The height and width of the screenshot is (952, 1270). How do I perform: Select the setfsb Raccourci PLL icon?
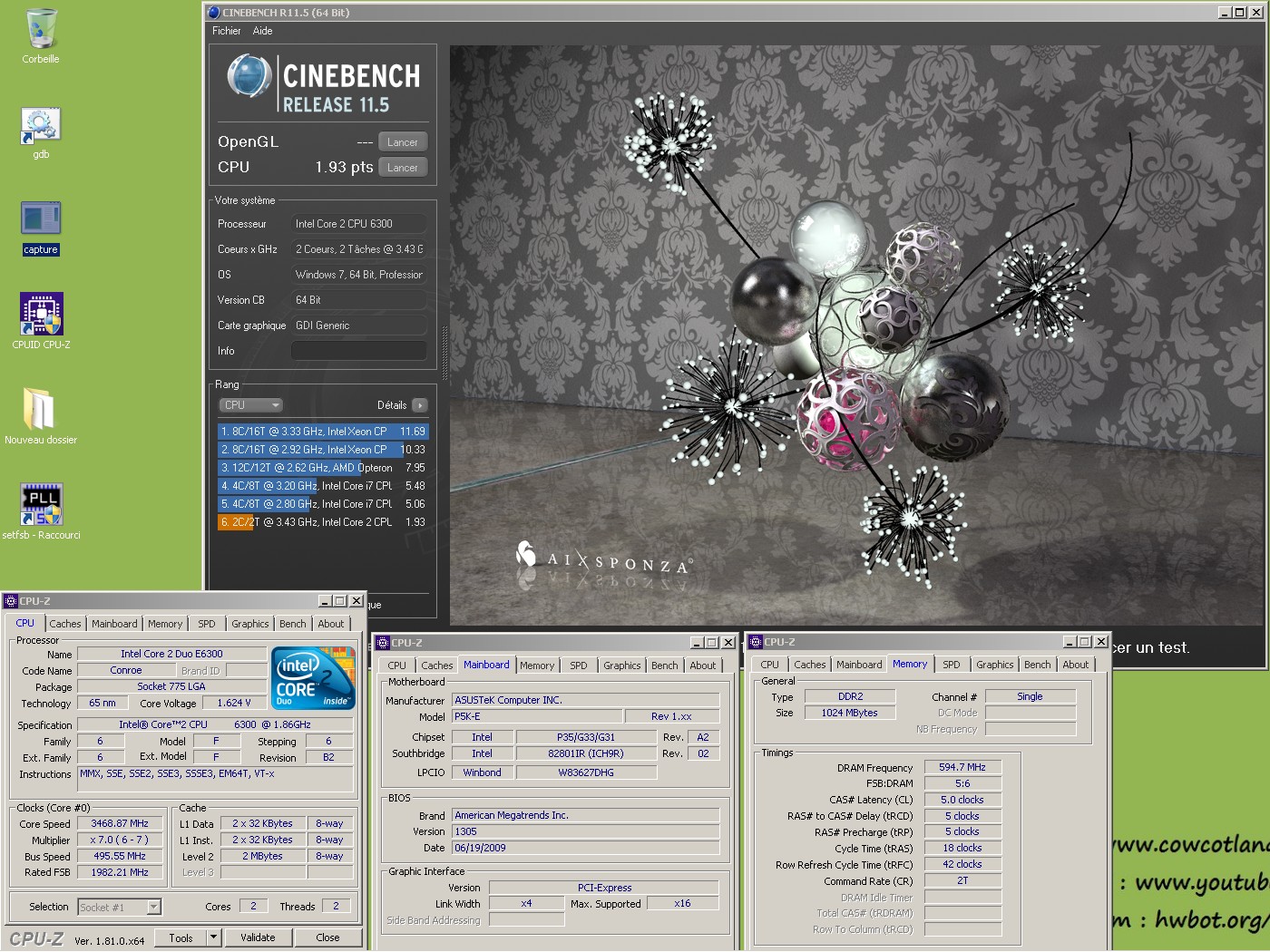[41, 504]
